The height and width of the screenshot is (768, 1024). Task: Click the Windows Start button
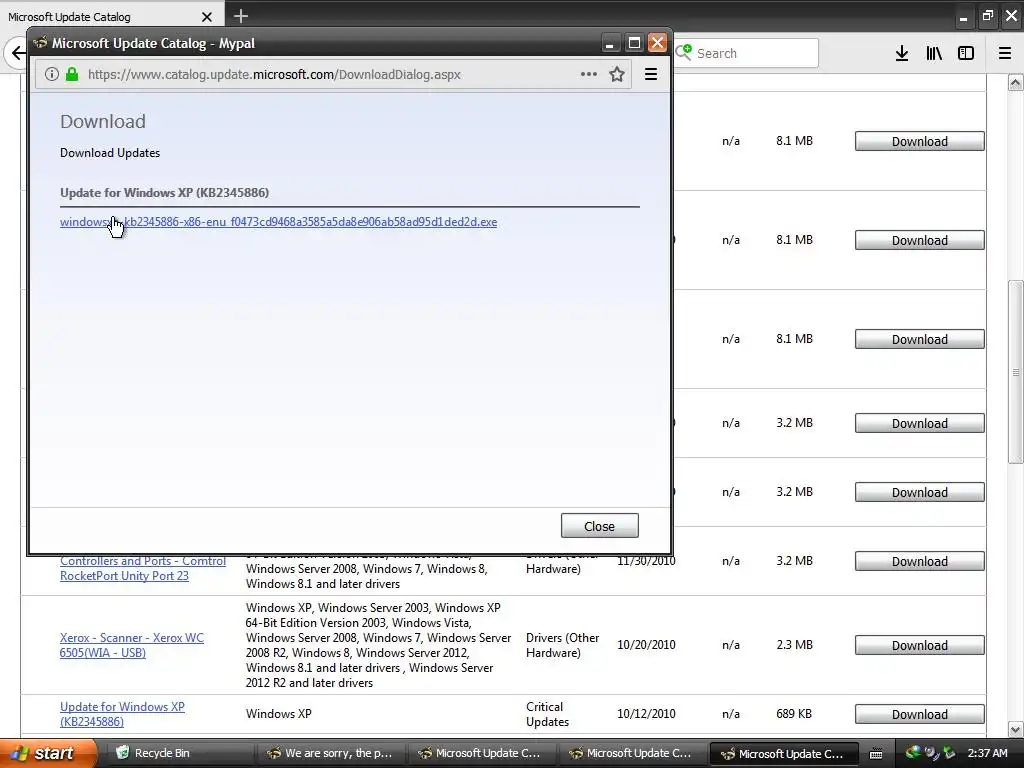click(x=48, y=753)
